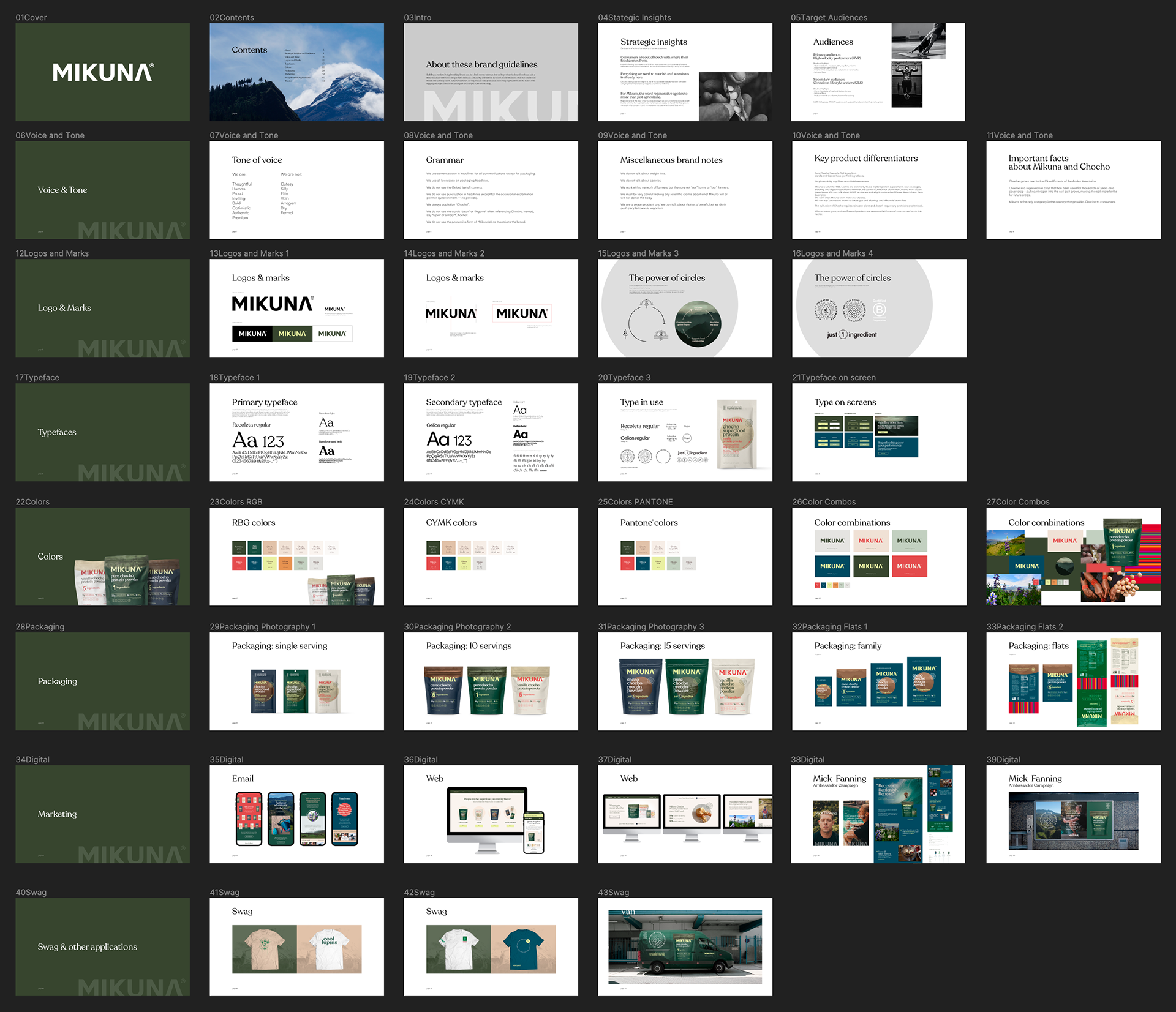Click the '25Colors PANTONE' frame label

point(635,501)
